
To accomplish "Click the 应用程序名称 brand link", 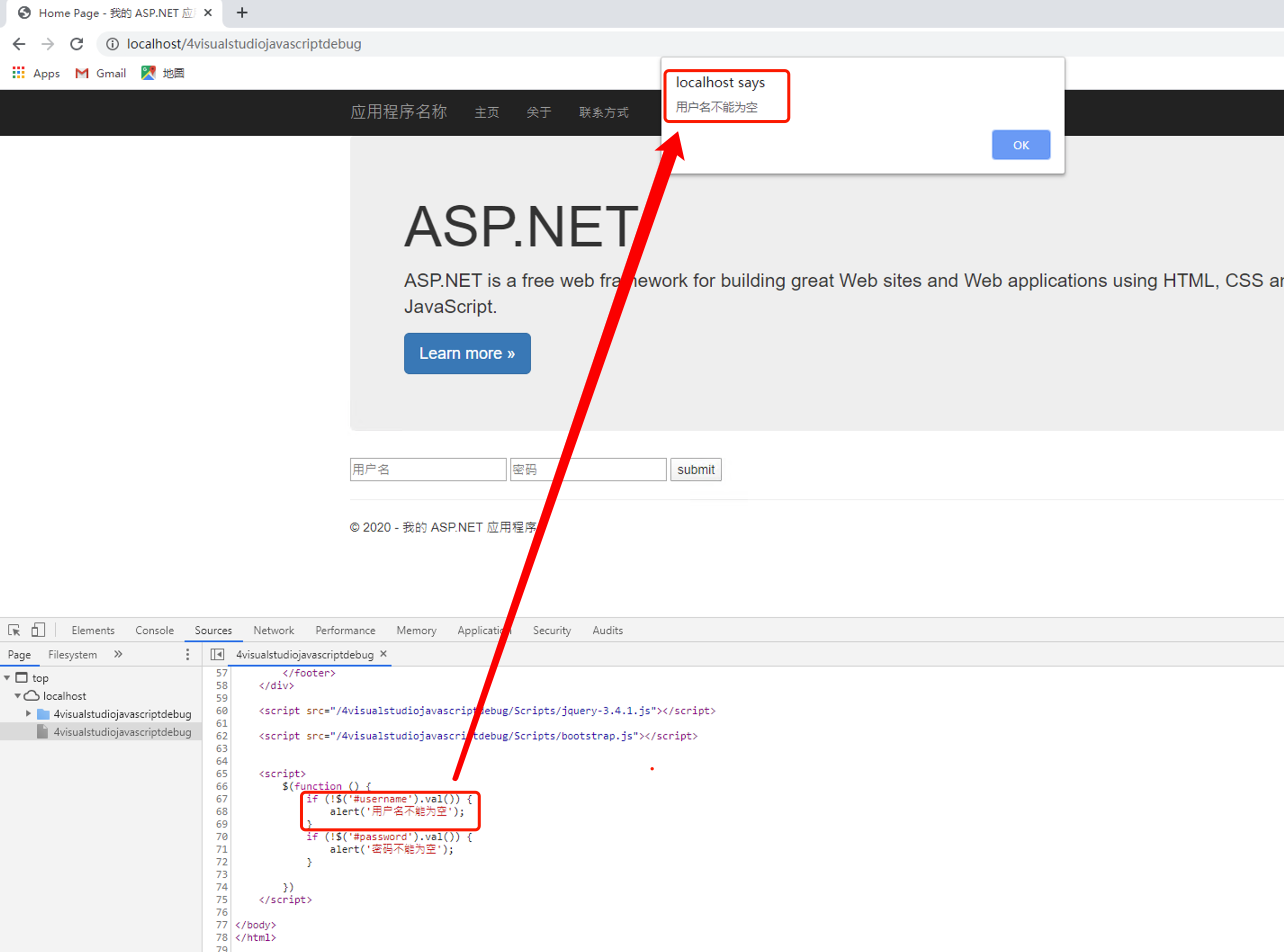I will 398,112.
